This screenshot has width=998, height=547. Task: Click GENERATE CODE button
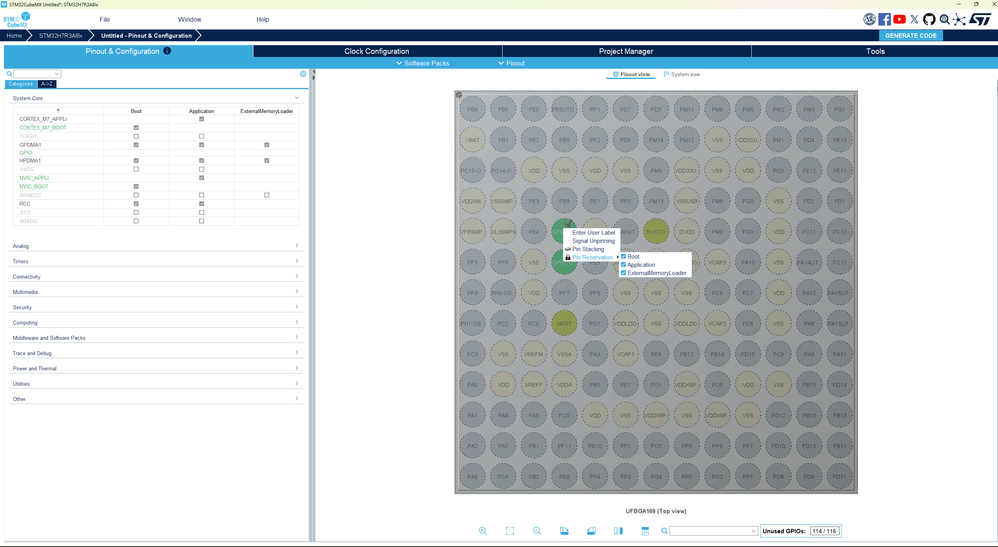pos(911,36)
